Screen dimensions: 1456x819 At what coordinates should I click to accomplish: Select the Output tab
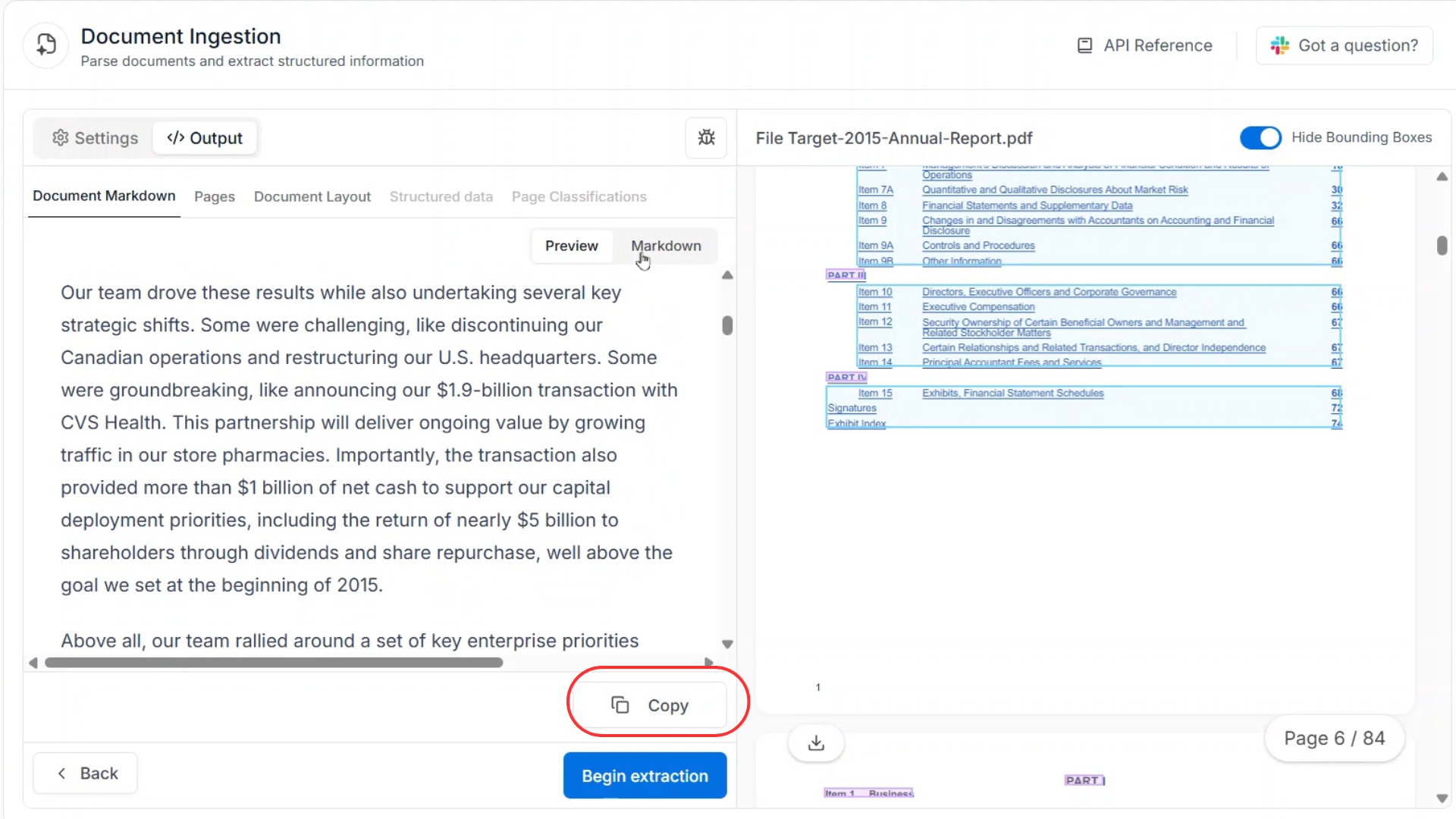pyautogui.click(x=205, y=138)
